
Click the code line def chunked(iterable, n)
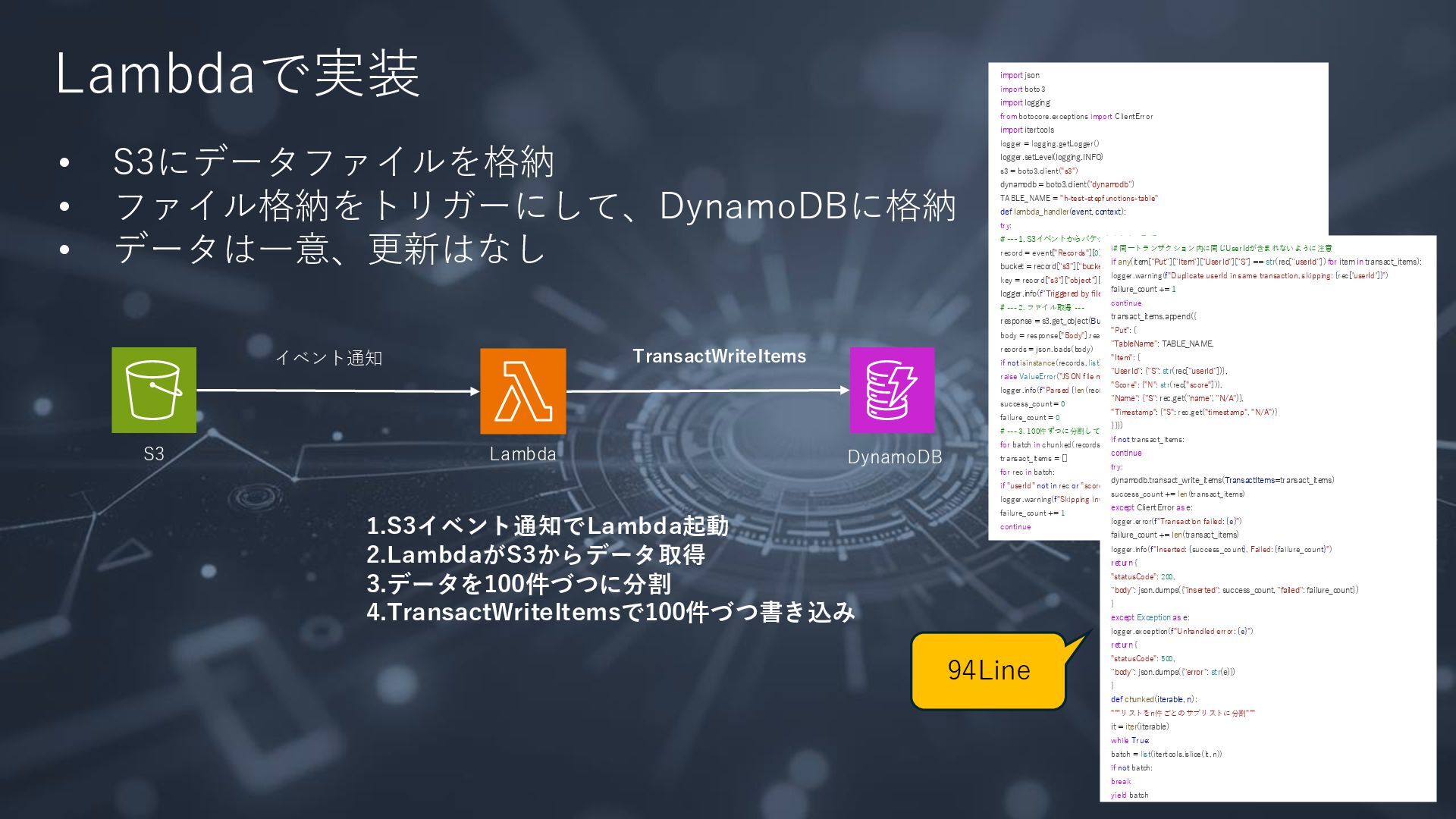pos(1153,699)
